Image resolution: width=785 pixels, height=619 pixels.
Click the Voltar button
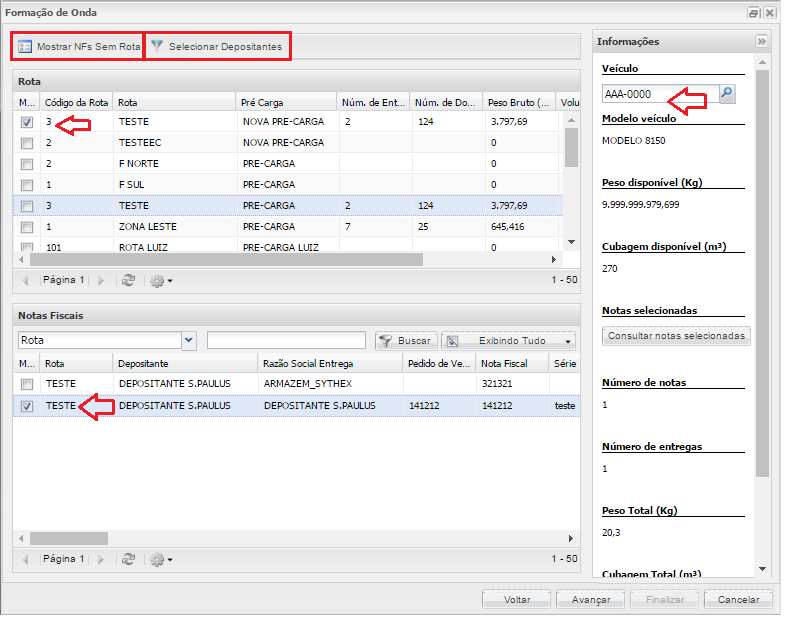point(517,599)
